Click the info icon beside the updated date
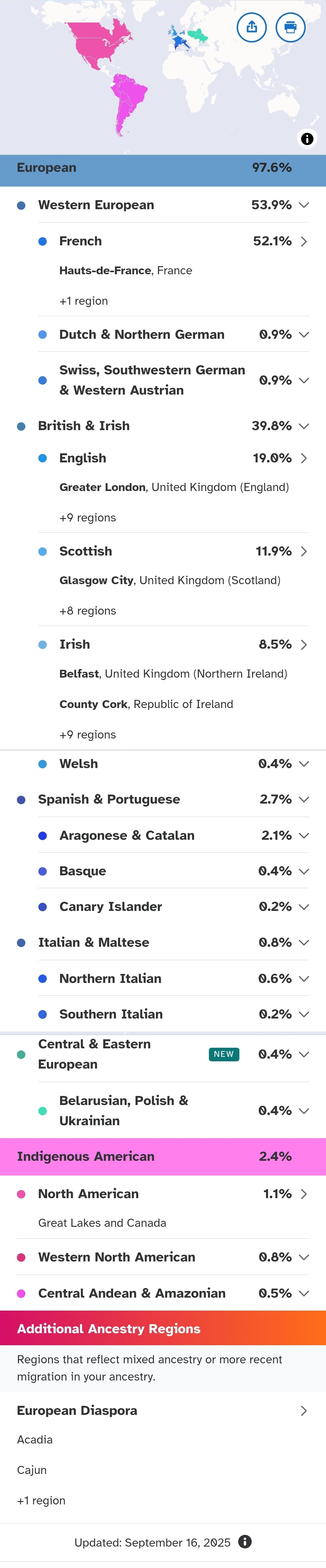Image resolution: width=326 pixels, height=1568 pixels. (x=245, y=1541)
